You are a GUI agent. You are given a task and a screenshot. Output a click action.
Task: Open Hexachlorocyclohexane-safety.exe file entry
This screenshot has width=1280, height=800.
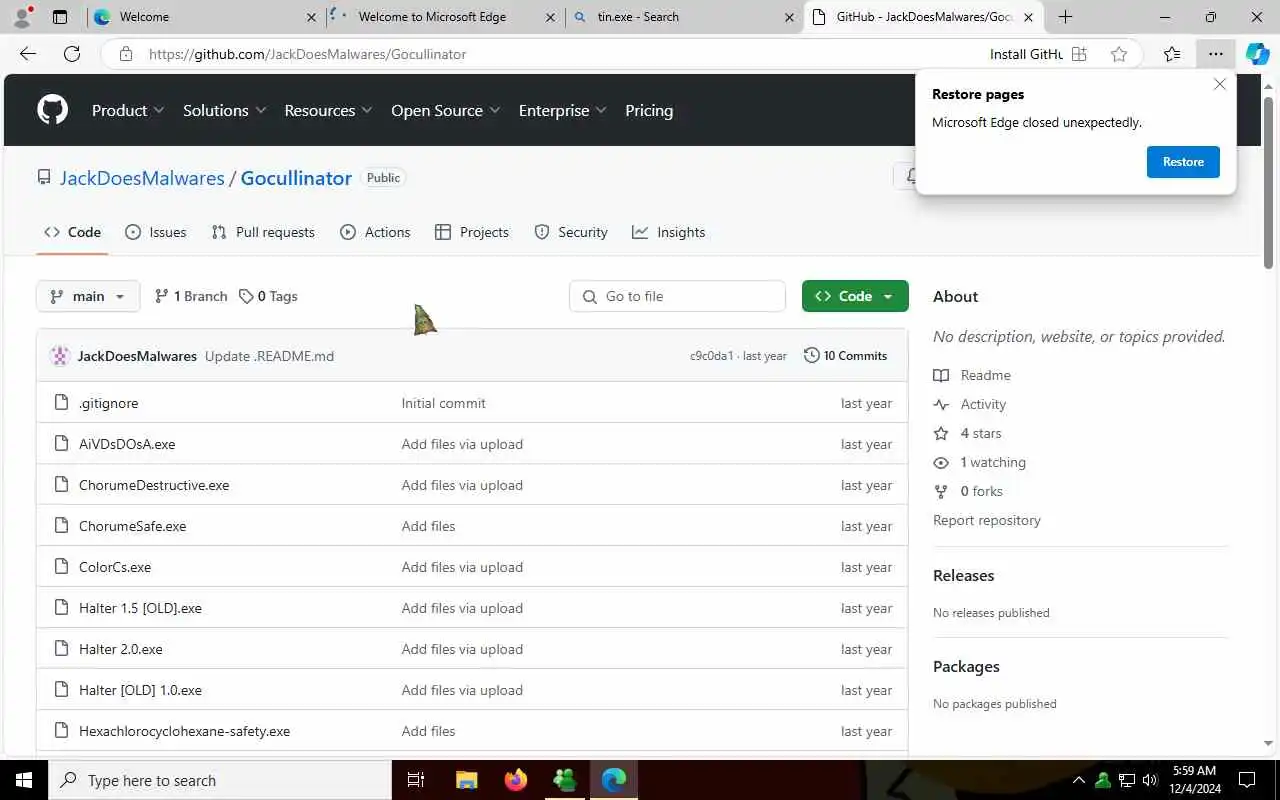184,731
